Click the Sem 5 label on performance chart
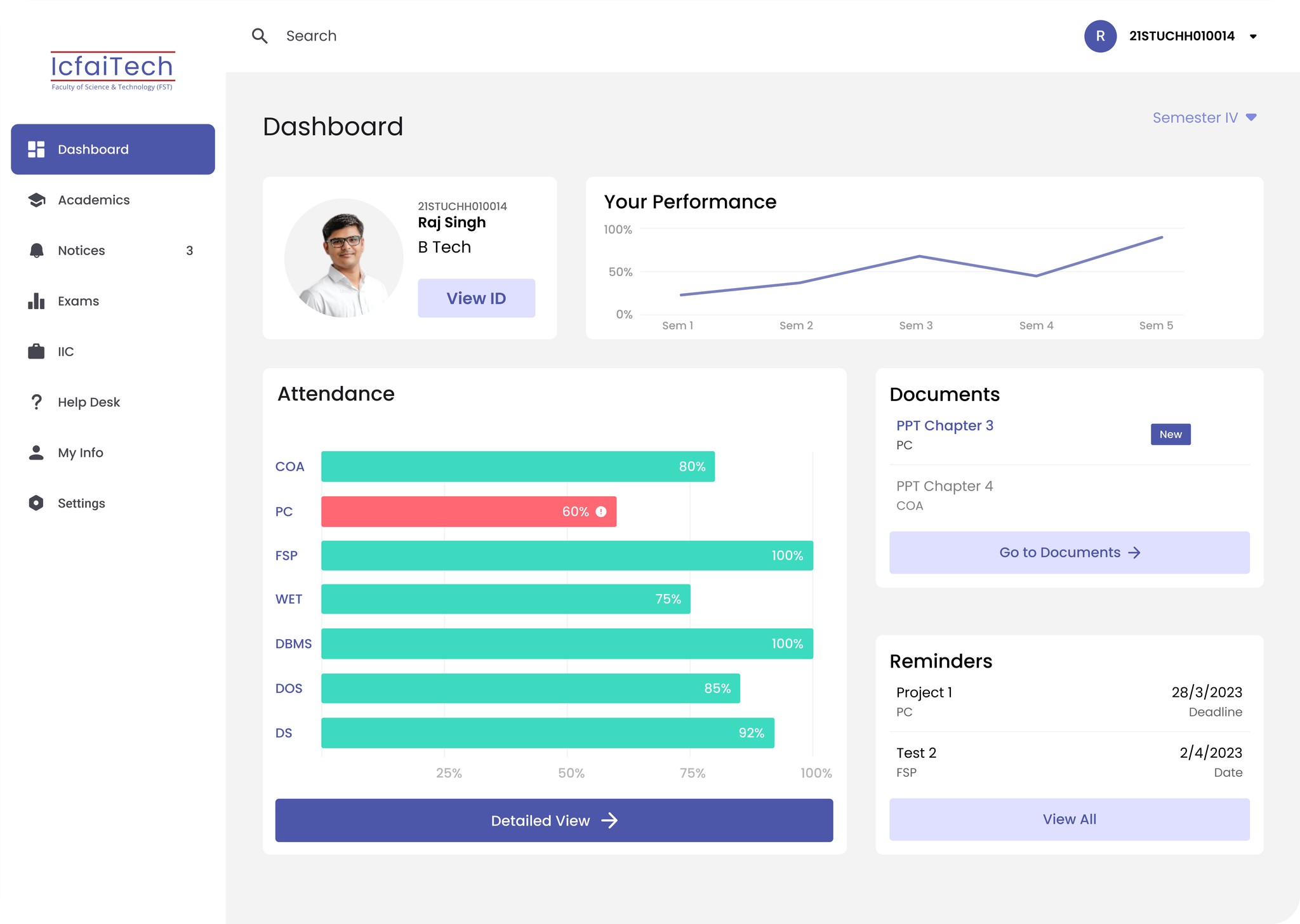 pos(1156,326)
